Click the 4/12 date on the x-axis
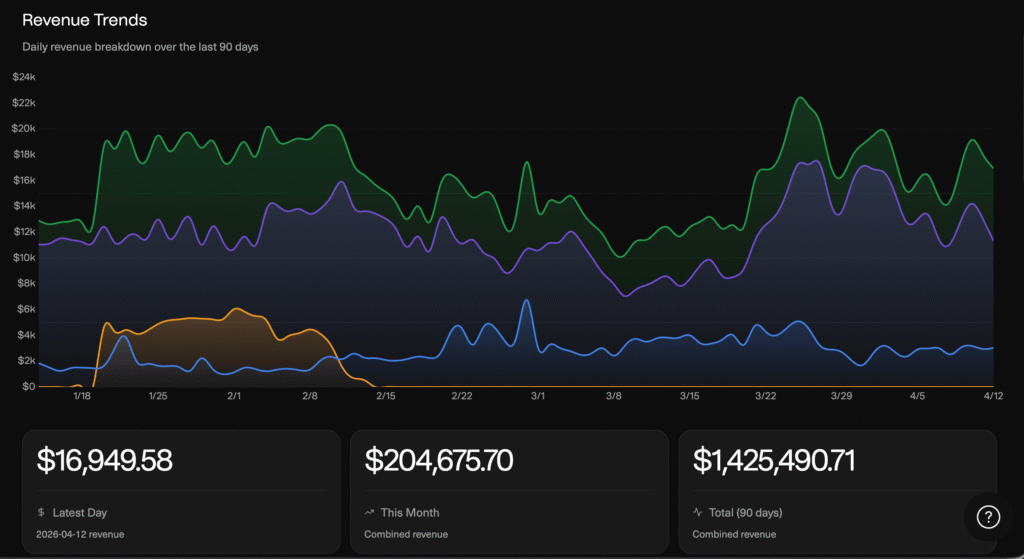1024x559 pixels. (x=992, y=396)
